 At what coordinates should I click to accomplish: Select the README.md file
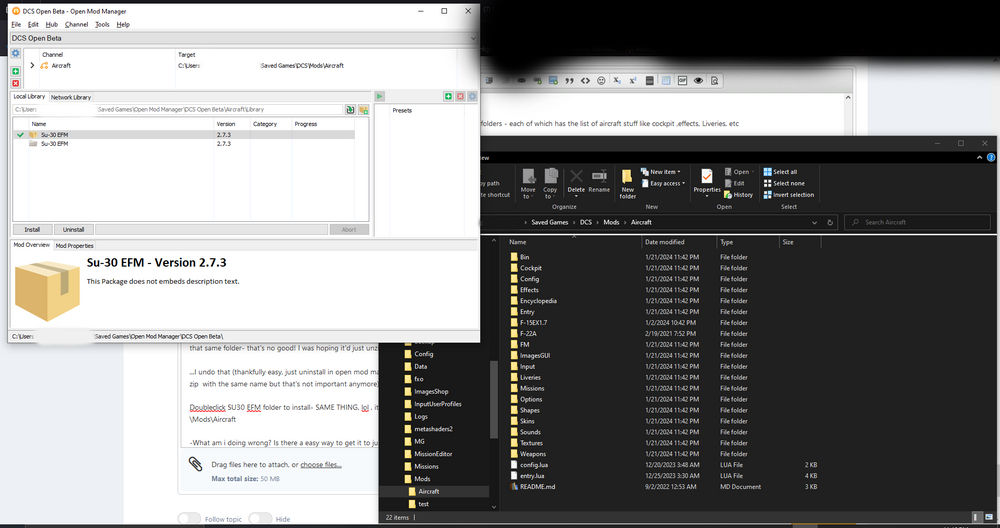[537, 487]
